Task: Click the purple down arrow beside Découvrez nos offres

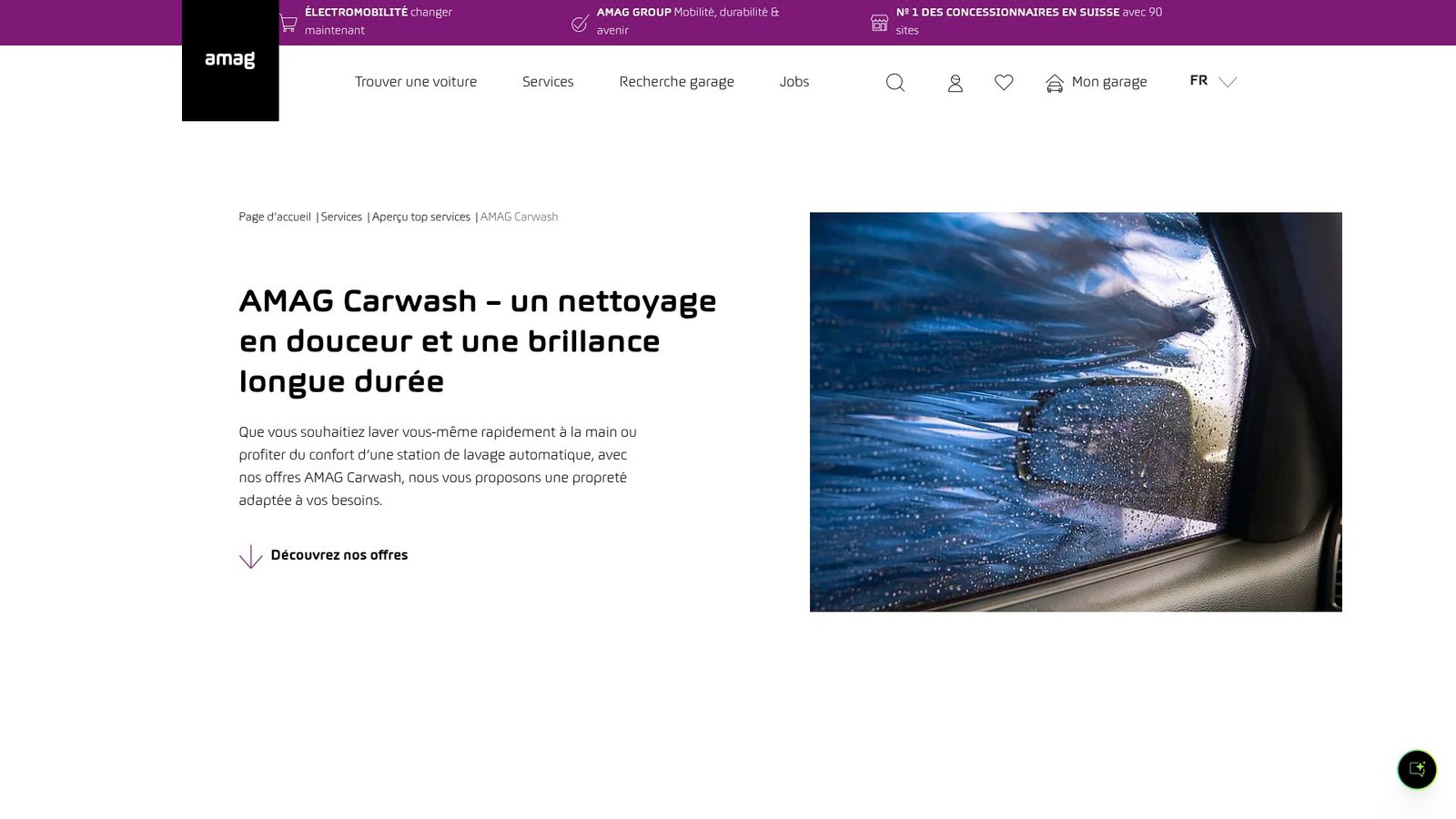Action: coord(250,555)
